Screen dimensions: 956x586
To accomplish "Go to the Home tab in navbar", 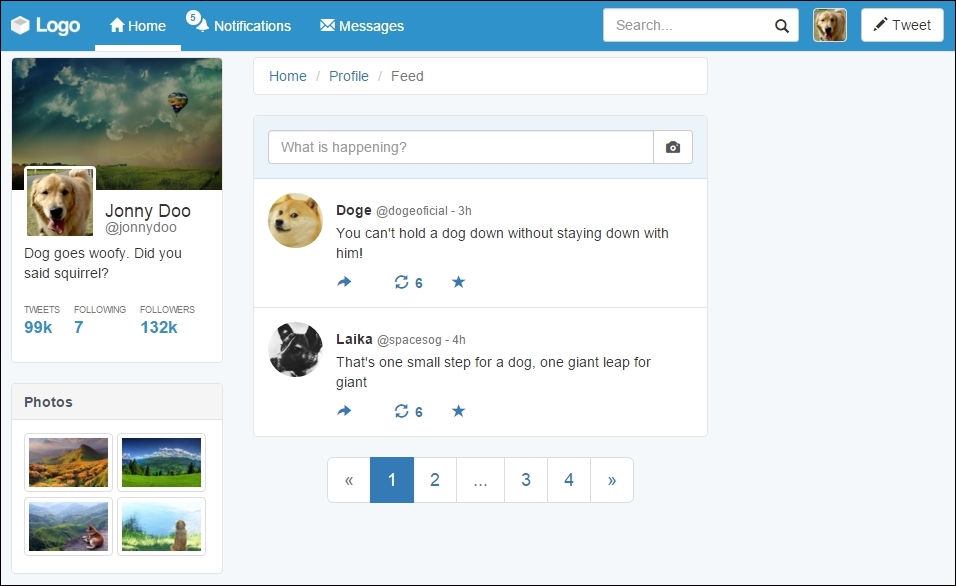I will (138, 26).
